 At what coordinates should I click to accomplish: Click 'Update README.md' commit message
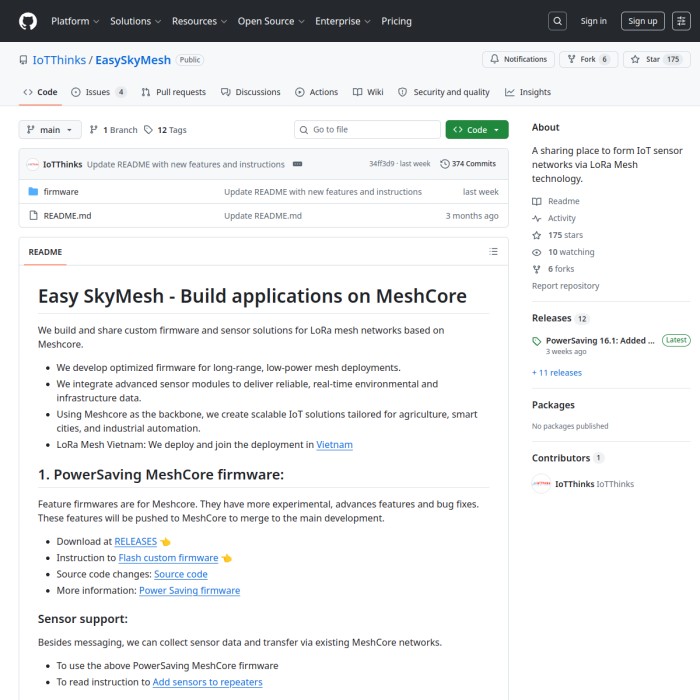pos(263,216)
